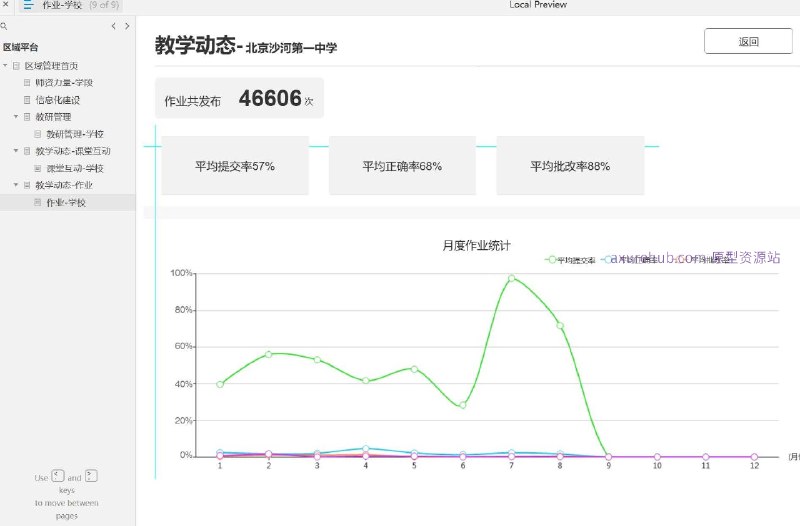Viewport: 800px width, 526px height.
Task: Click the green data point at month 1
Action: [x=220, y=384]
